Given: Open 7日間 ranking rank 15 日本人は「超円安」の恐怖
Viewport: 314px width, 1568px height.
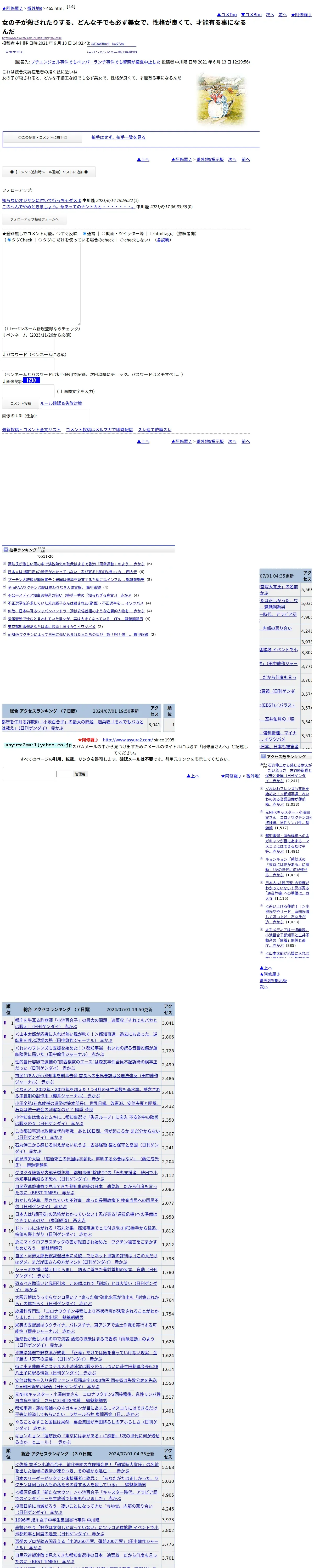Looking at the screenshot, I should coord(86,1217).
